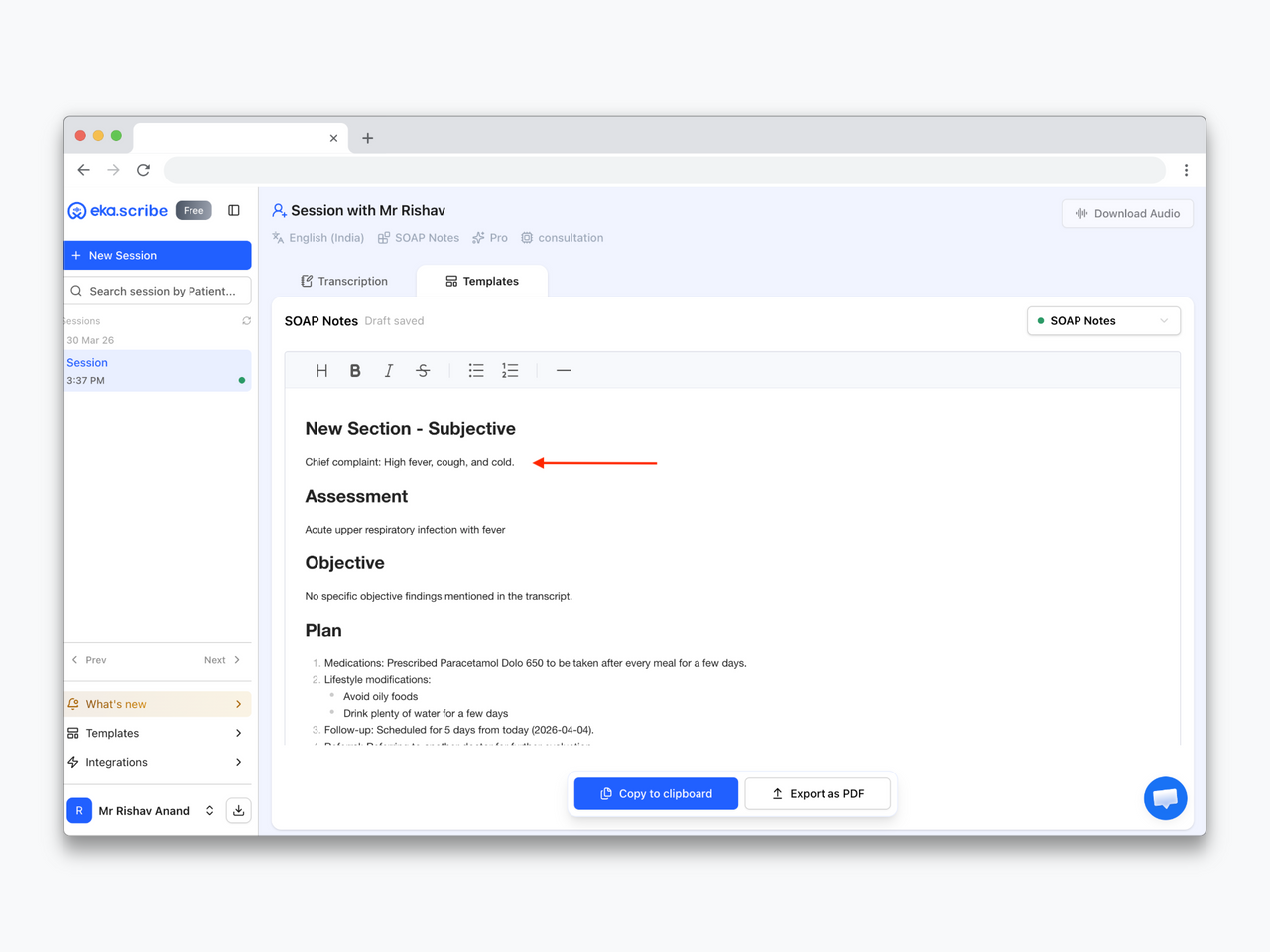Screen dimensions: 1270x952
Task: Insert a bulleted list
Action: tap(476, 371)
